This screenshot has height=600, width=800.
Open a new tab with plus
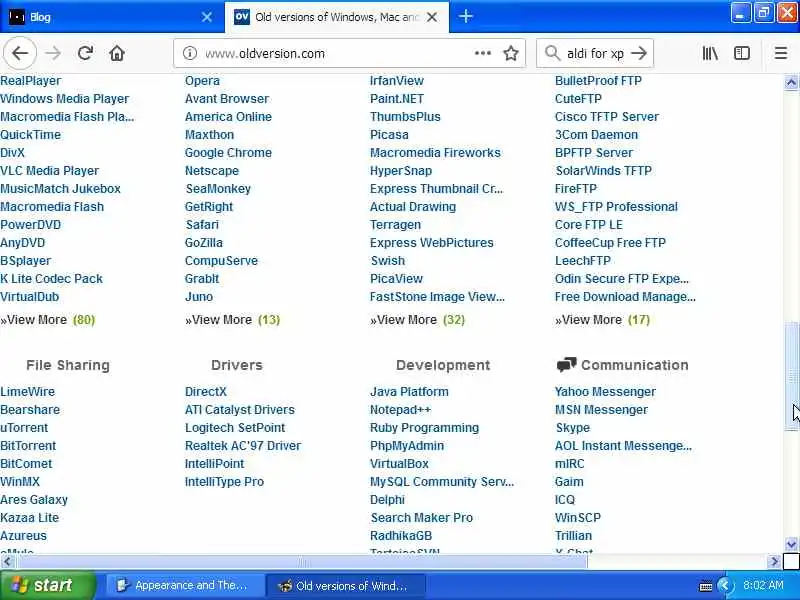465,16
